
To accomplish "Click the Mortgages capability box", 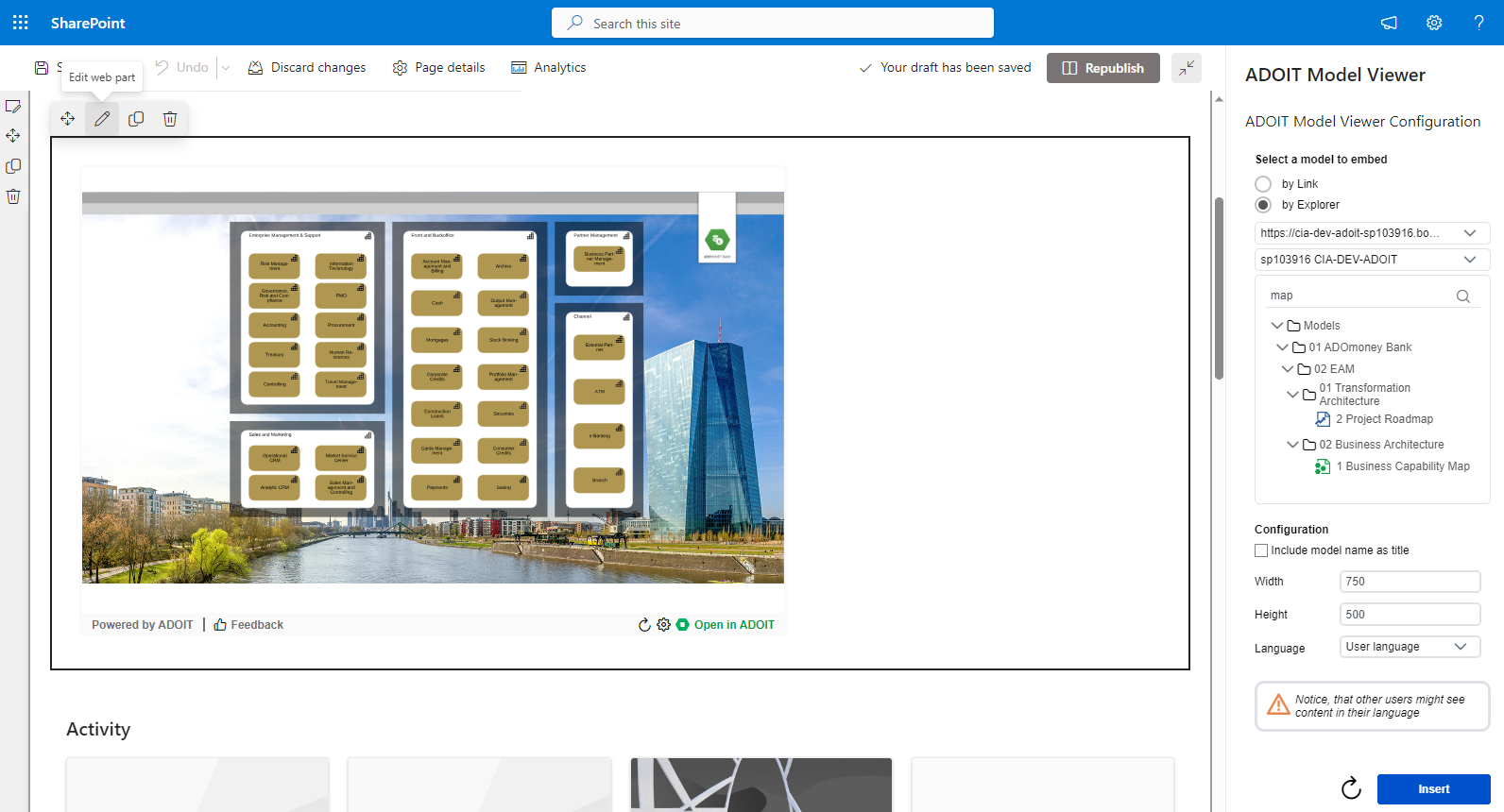I will coord(436,339).
